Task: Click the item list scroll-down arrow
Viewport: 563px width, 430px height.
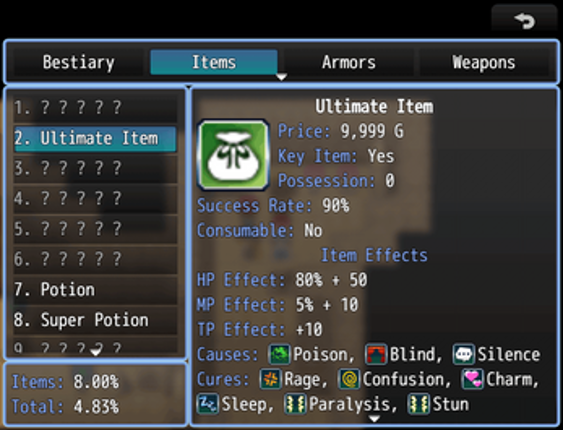Action: pyautogui.click(x=96, y=352)
